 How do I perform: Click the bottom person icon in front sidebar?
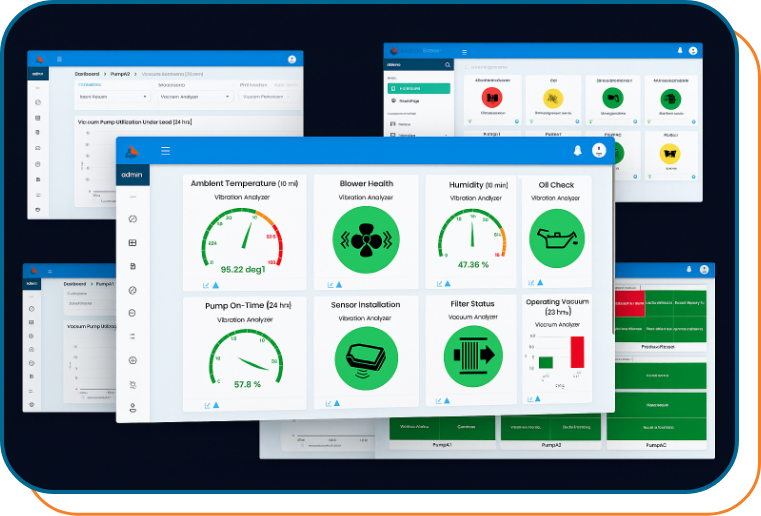click(x=132, y=408)
